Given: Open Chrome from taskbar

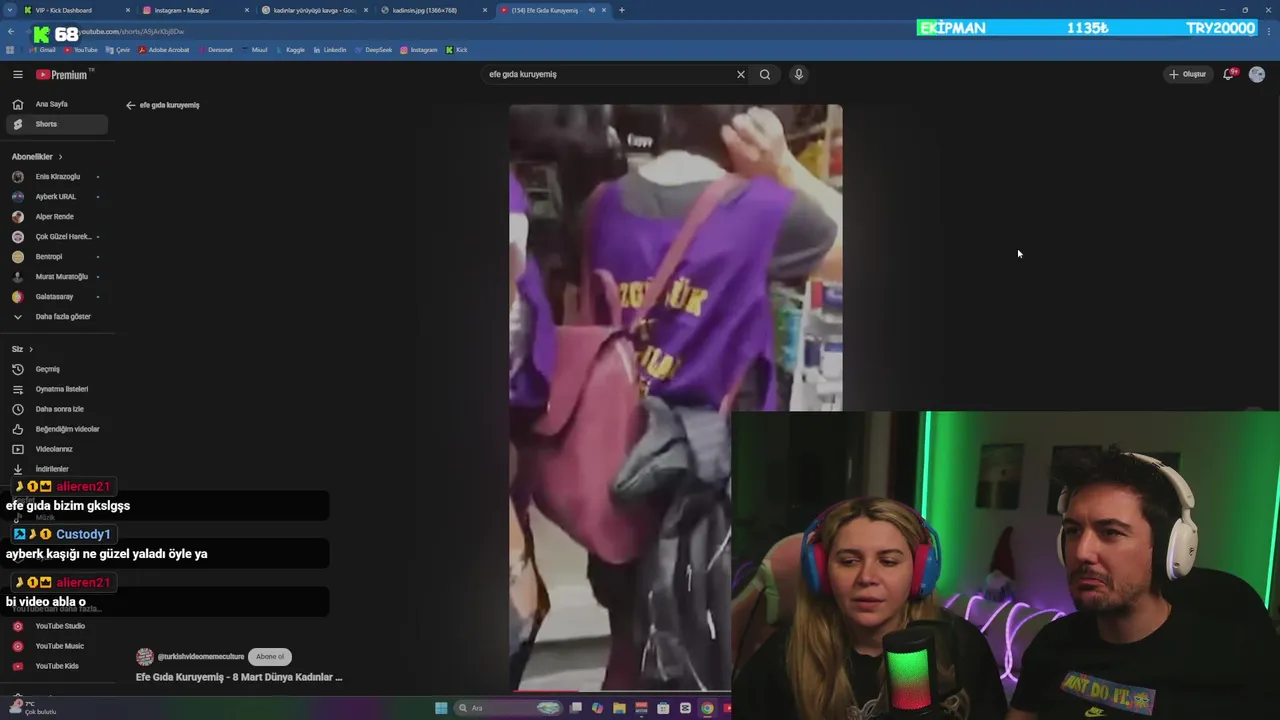Looking at the screenshot, I should click(707, 708).
